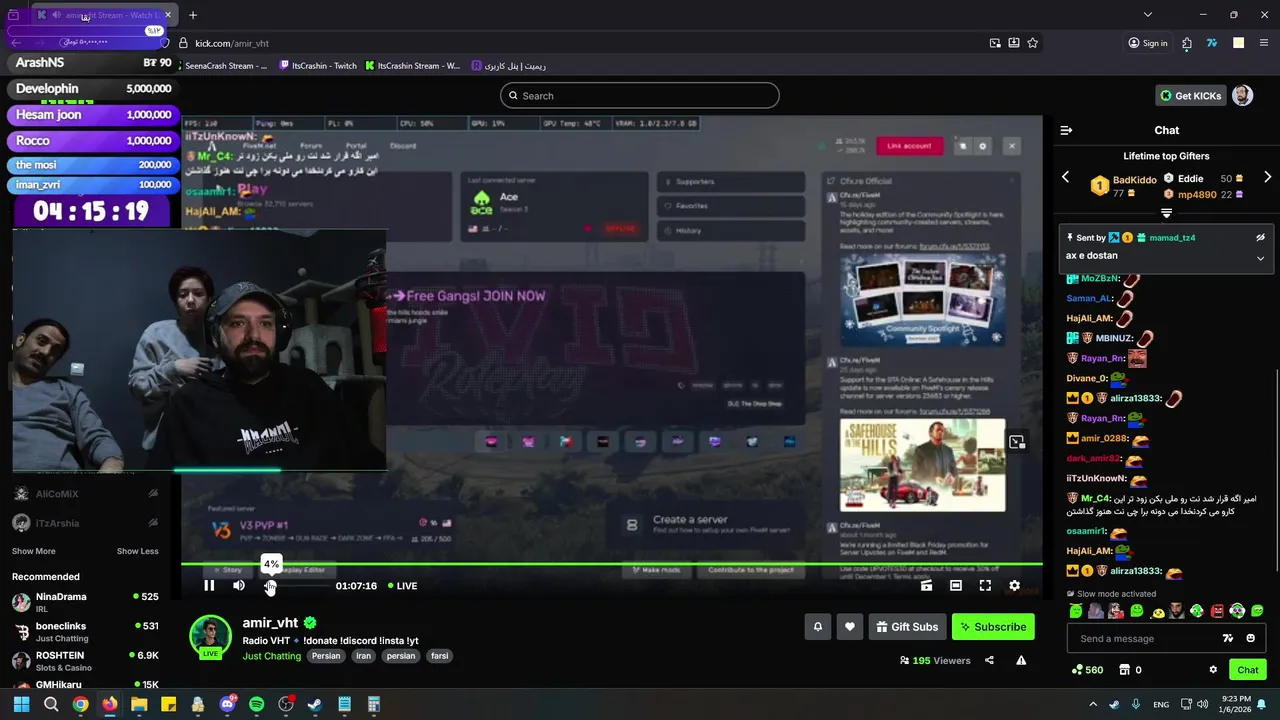Collapse the chat panel icon
Viewport: 1280px width, 720px height.
pyautogui.click(x=1066, y=130)
